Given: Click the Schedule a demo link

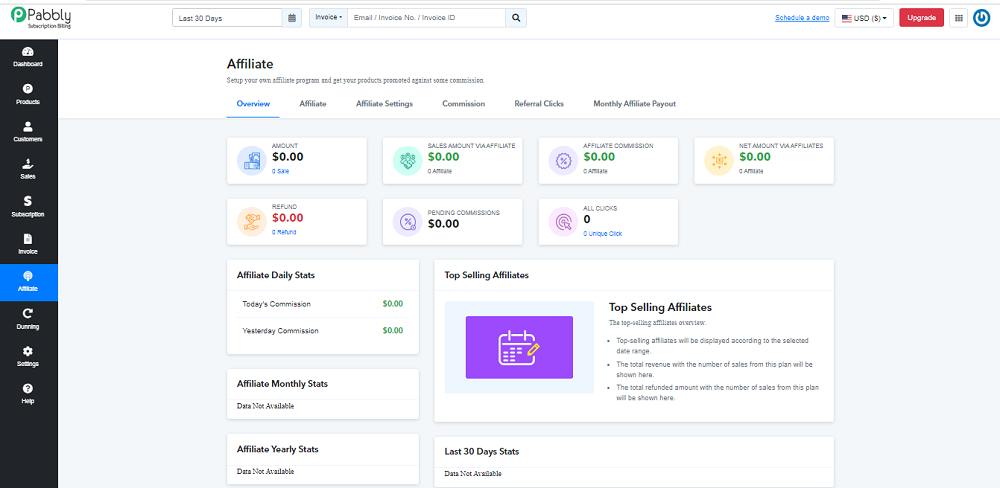Looking at the screenshot, I should [802, 18].
